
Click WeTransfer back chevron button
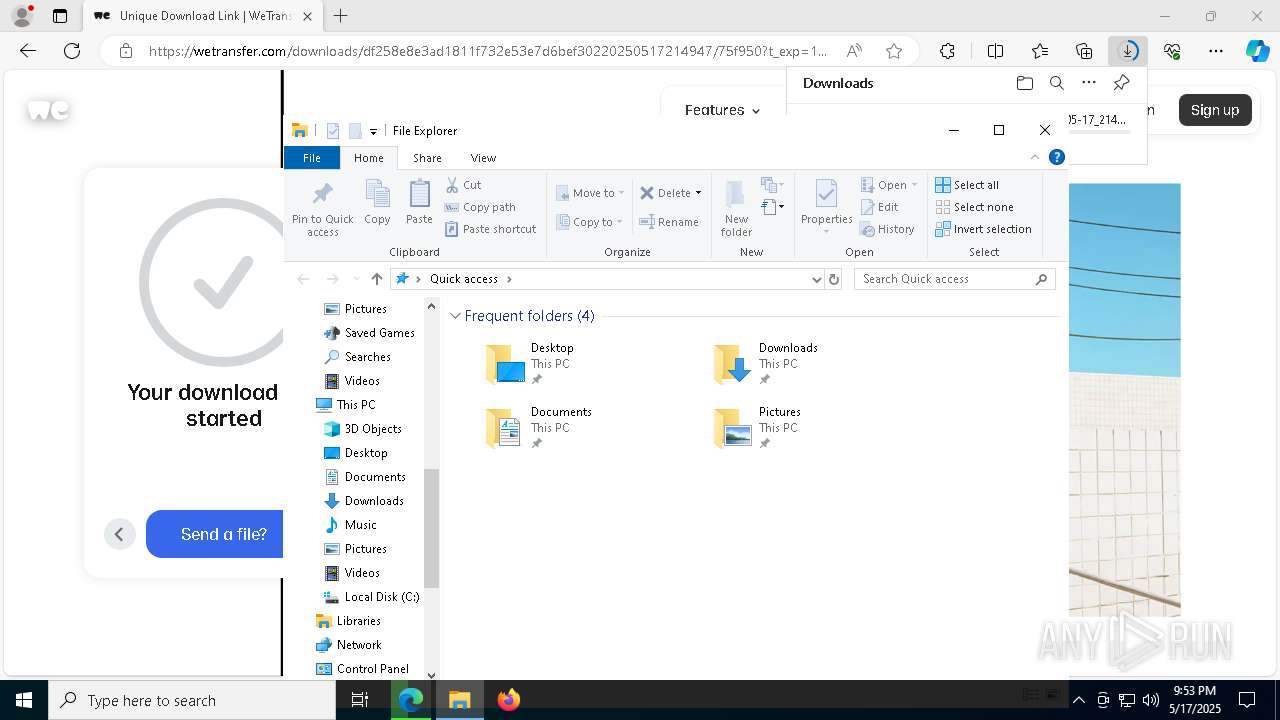(x=119, y=534)
